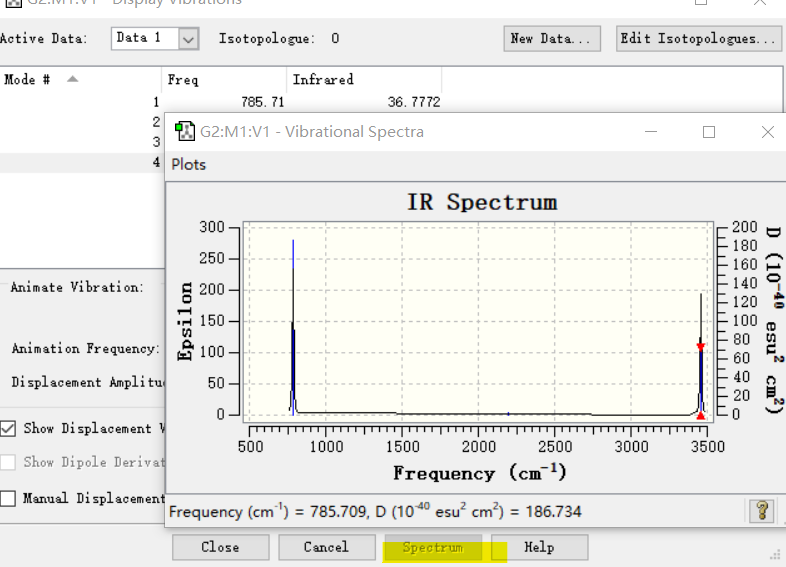Minimize the Vibrational Spectra window
Image resolution: width=786 pixels, height=567 pixels.
click(x=651, y=132)
